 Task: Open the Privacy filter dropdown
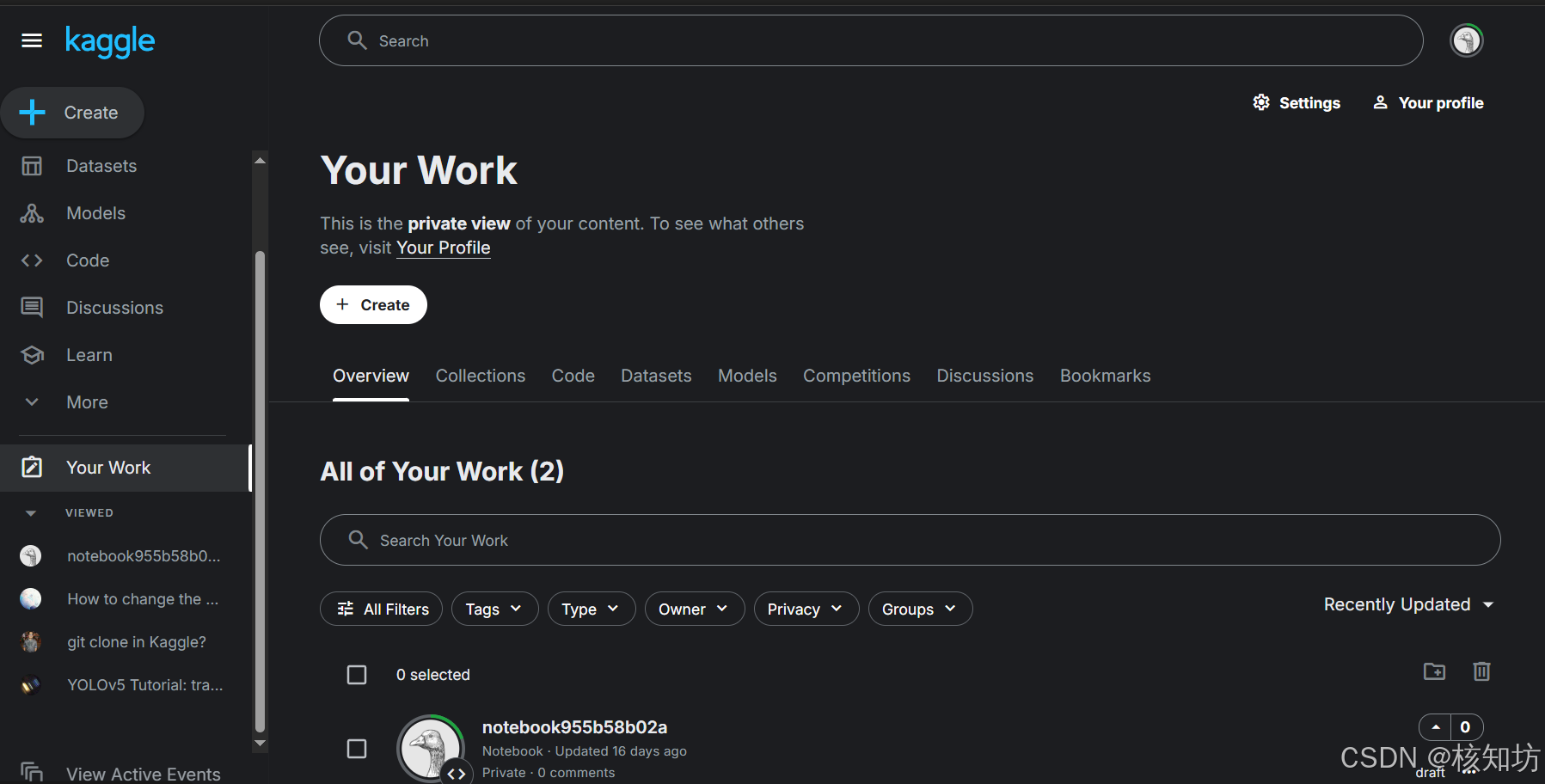(x=806, y=609)
